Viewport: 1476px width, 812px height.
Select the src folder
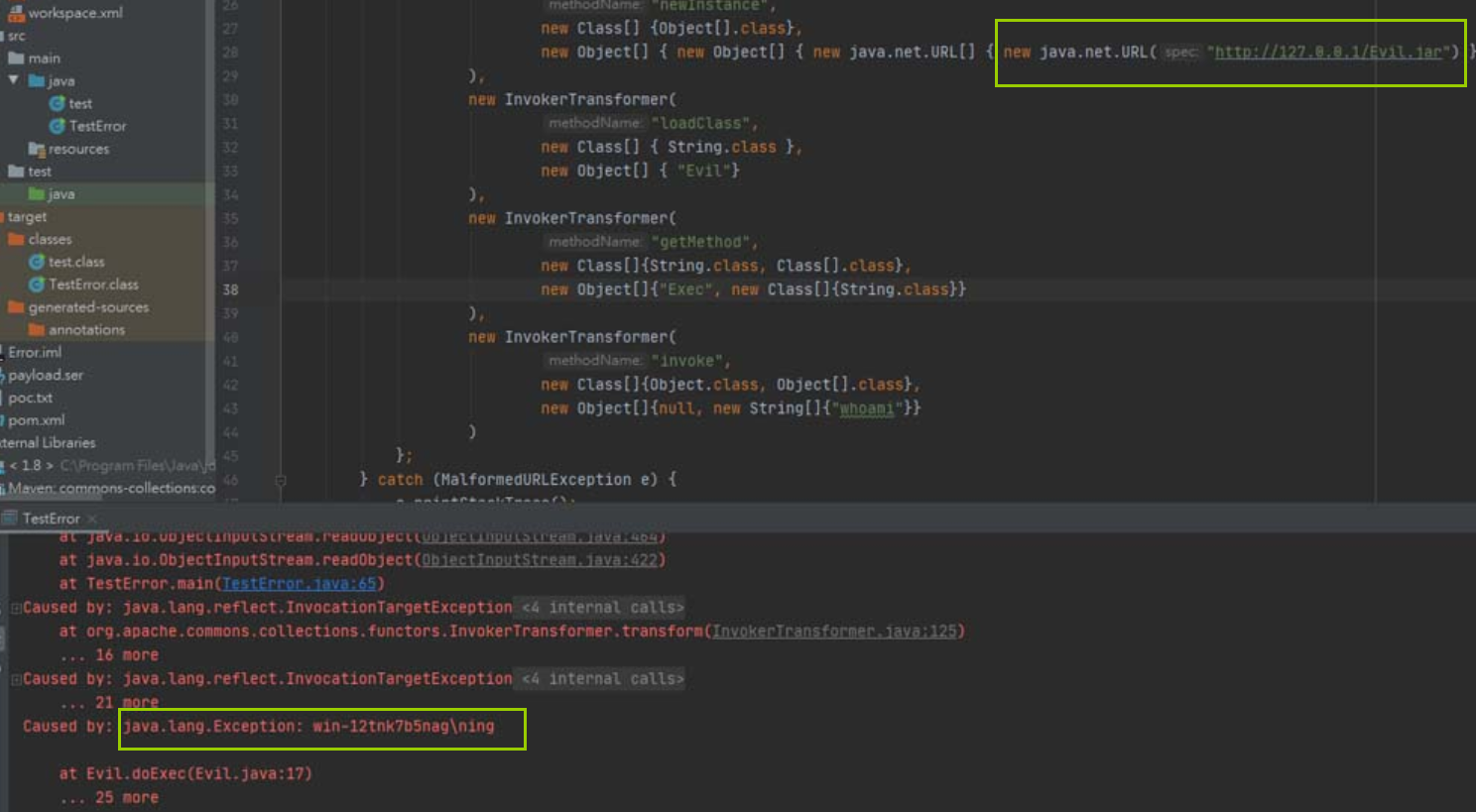click(x=17, y=36)
